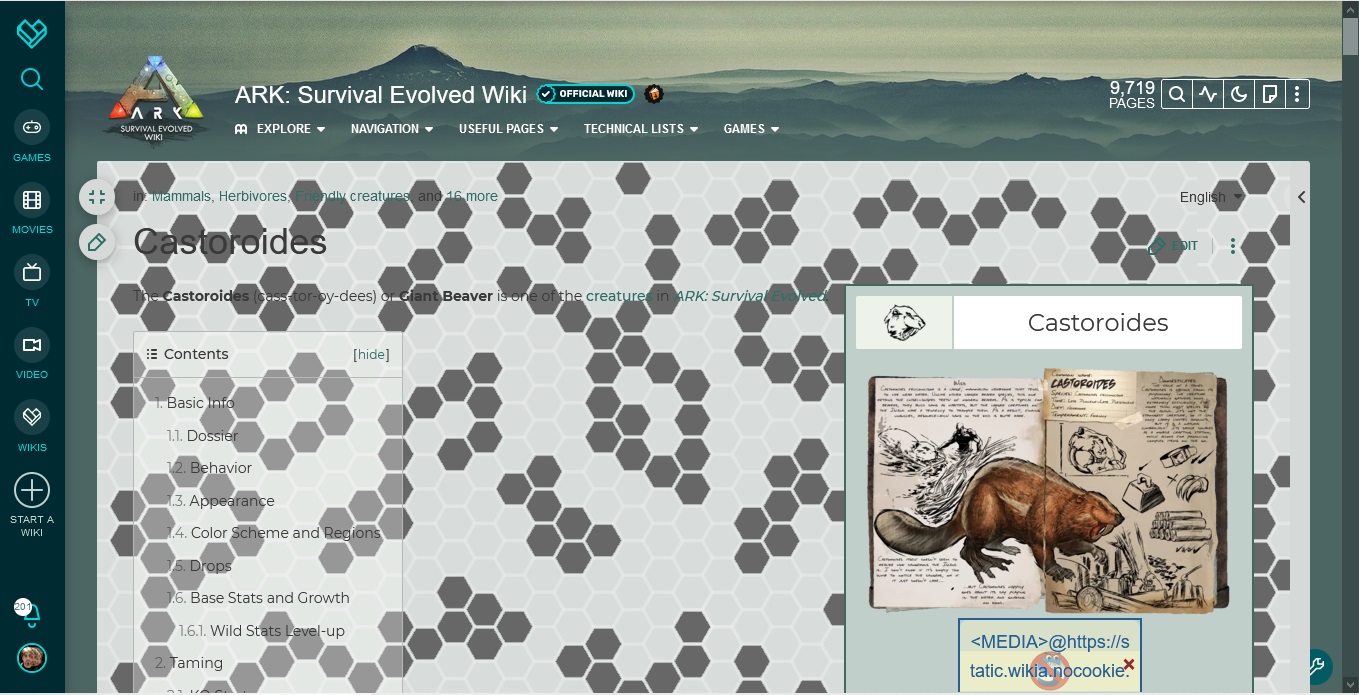Open the English language dropdown

click(1211, 197)
